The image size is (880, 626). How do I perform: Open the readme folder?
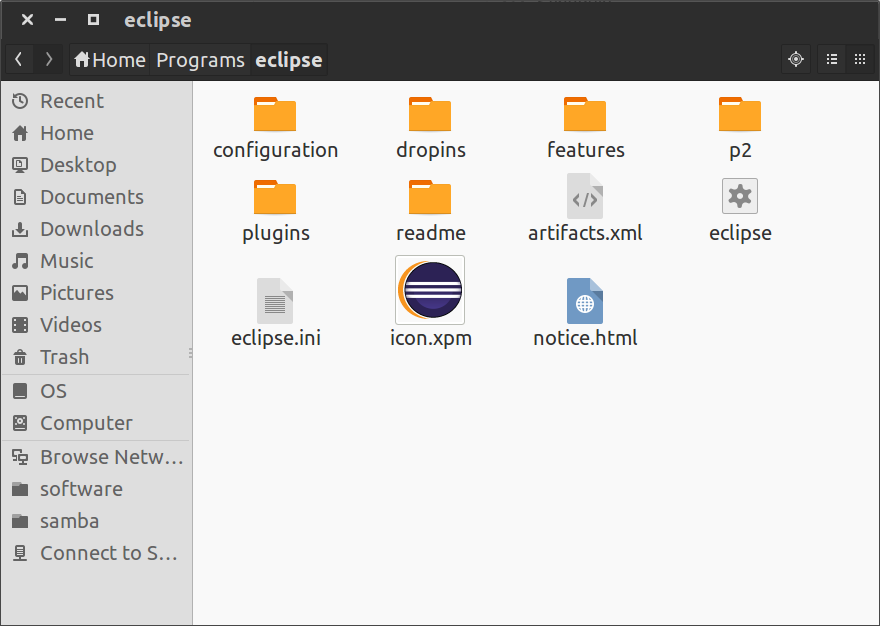click(430, 208)
